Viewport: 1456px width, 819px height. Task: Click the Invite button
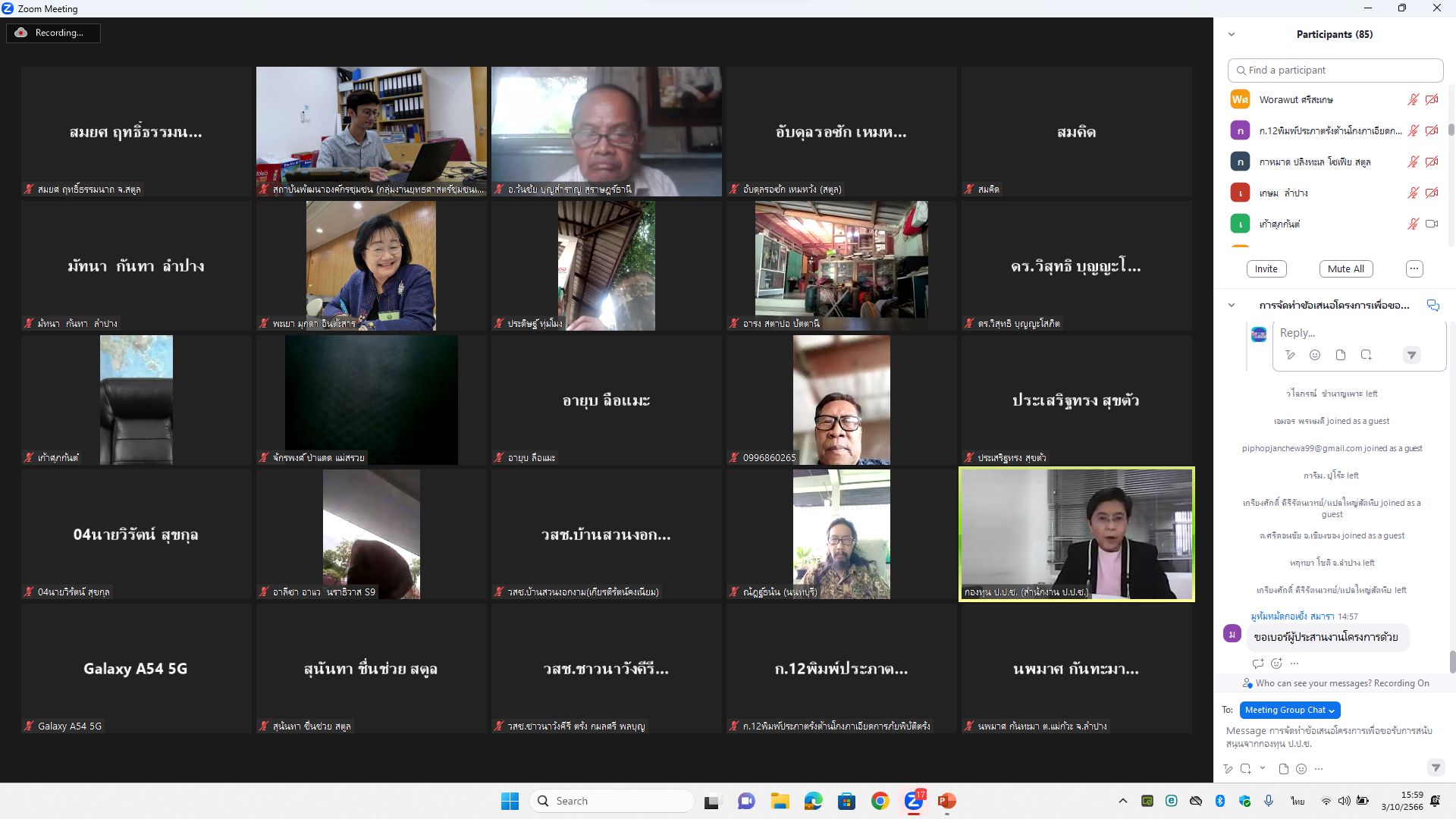[x=1266, y=268]
